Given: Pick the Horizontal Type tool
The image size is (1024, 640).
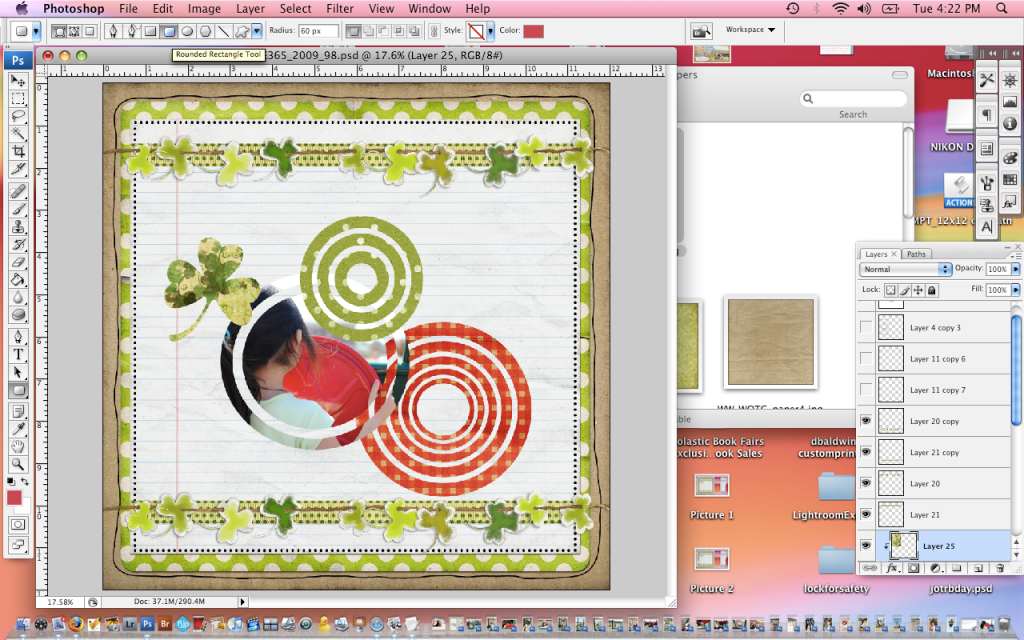Looking at the screenshot, I should point(18,354).
